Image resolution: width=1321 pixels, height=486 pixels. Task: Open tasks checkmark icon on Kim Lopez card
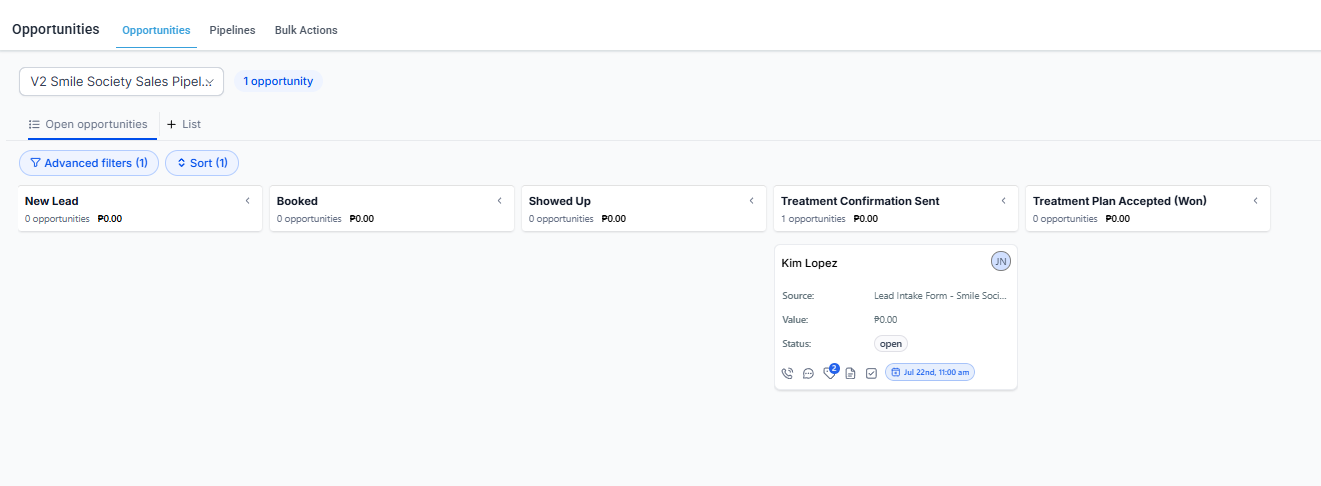click(x=871, y=373)
